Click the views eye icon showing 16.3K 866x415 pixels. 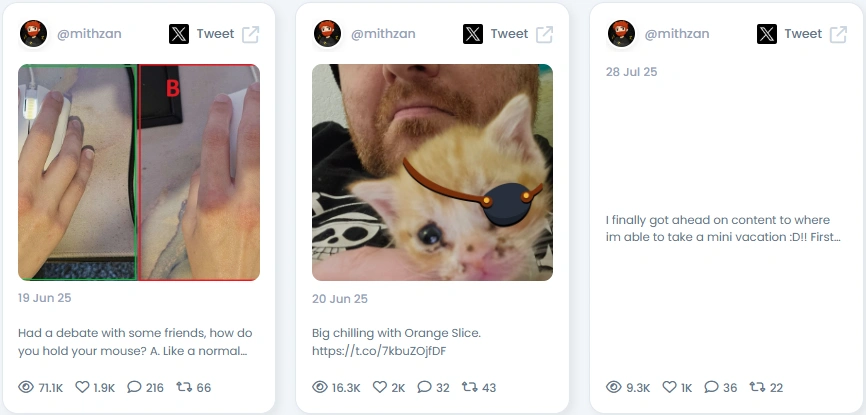point(320,387)
